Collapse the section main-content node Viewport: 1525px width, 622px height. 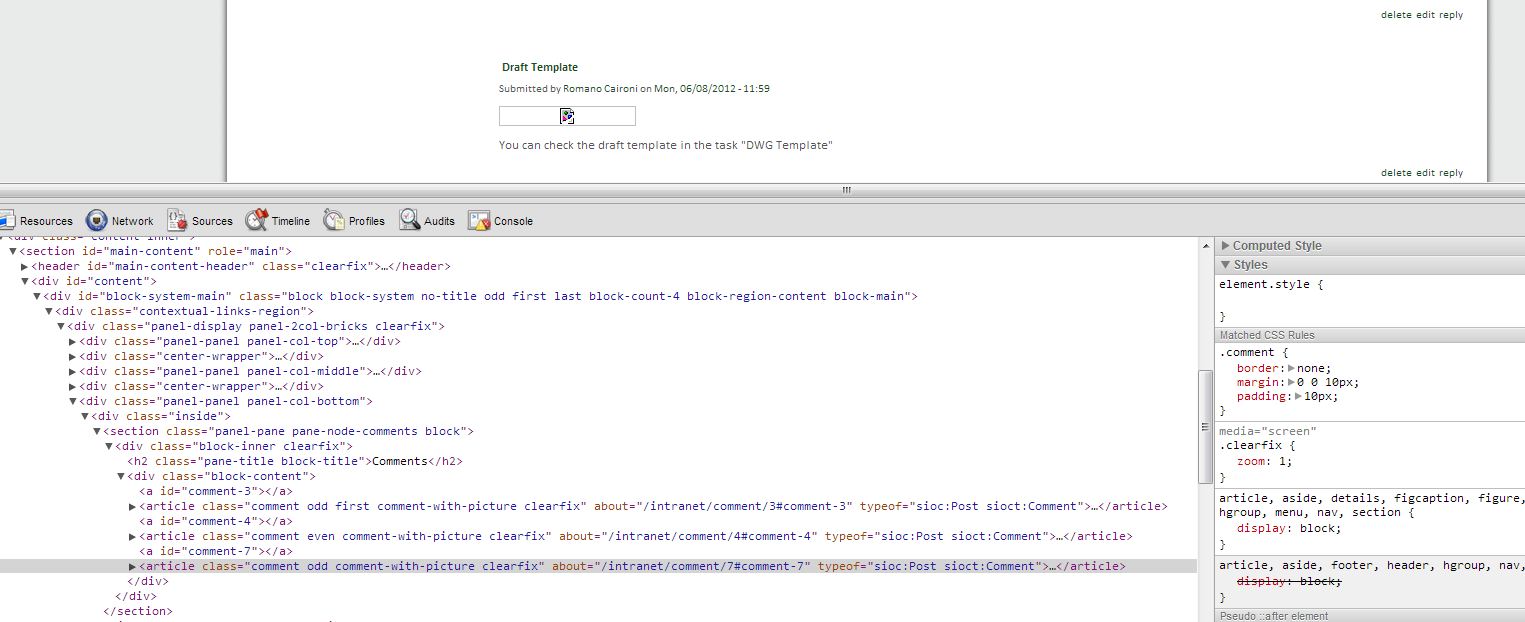tap(13, 251)
